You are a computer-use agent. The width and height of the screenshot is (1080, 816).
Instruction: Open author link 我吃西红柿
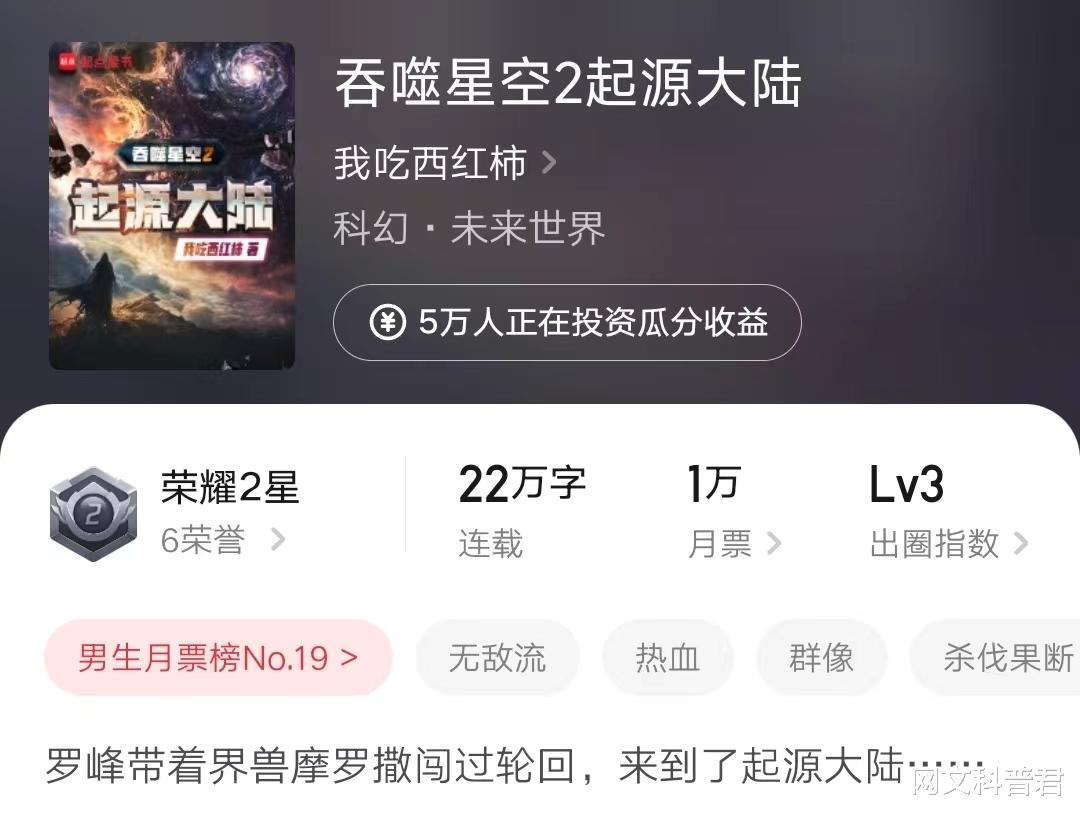pos(430,163)
